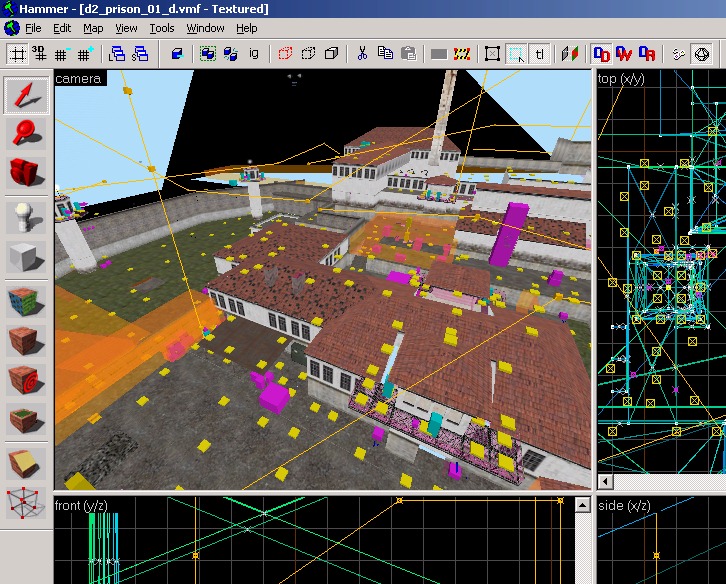Click the Apply current texture brick icon
The image size is (726, 584).
coord(26,340)
